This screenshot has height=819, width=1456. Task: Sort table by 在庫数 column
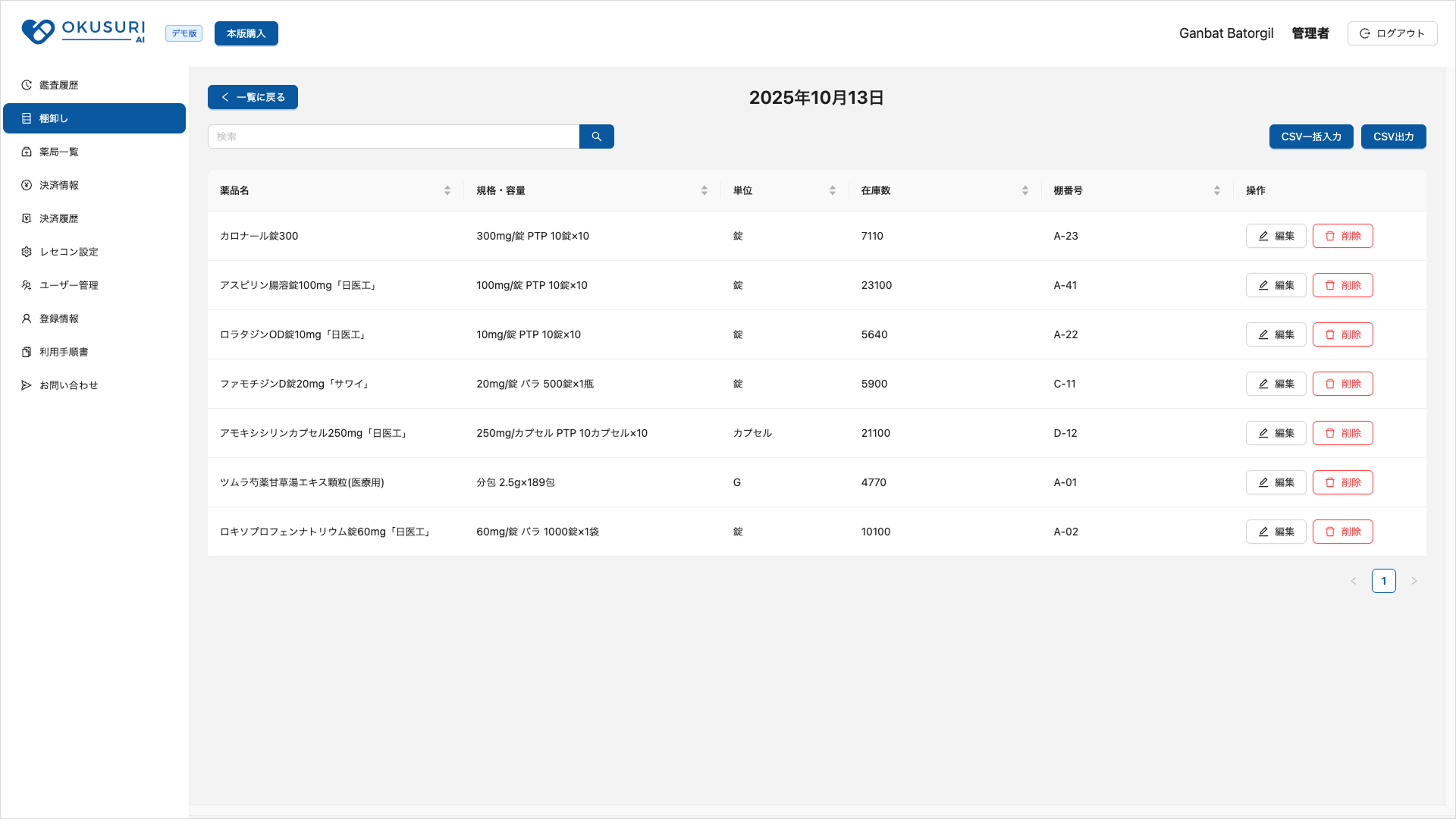[x=1025, y=190]
